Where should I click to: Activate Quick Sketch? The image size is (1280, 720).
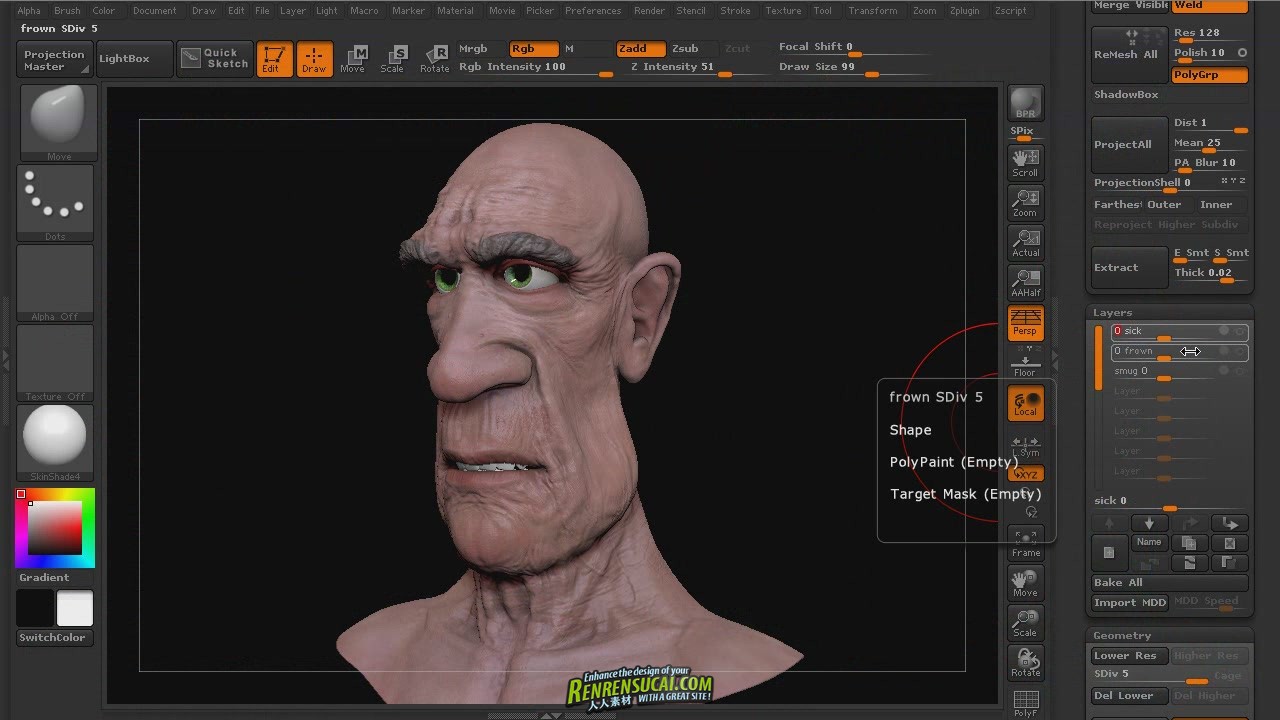tap(214, 59)
